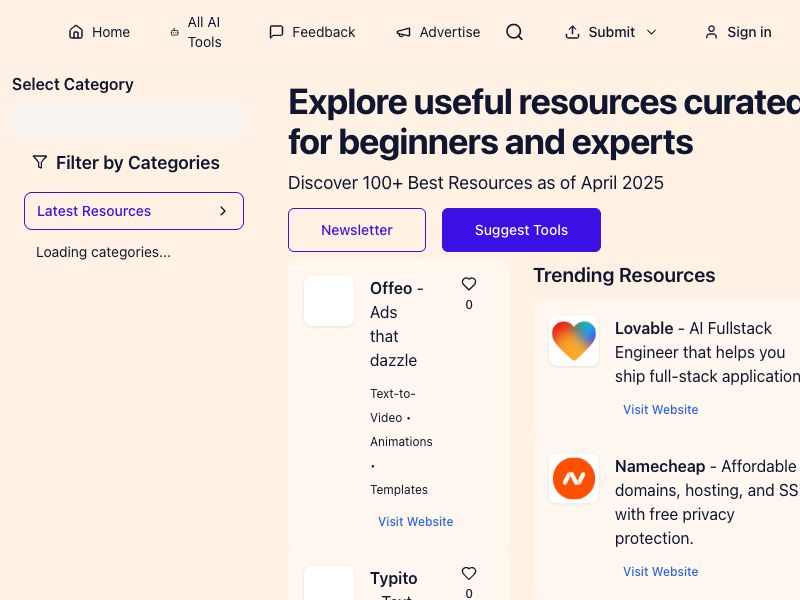800x600 pixels.
Task: Open the Select Category field
Action: click(128, 120)
